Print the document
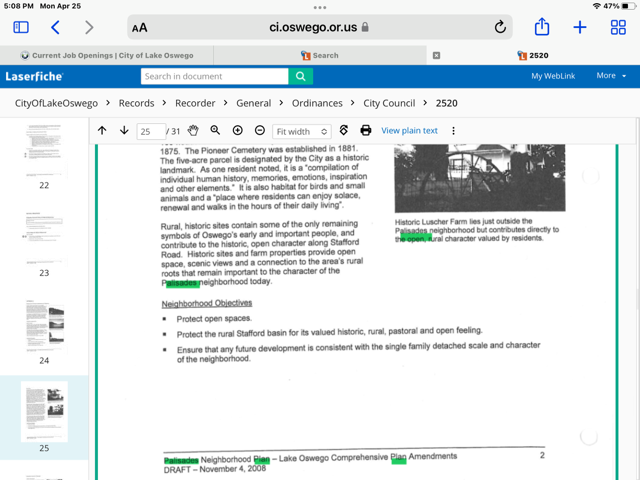The image size is (640, 480). (366, 131)
